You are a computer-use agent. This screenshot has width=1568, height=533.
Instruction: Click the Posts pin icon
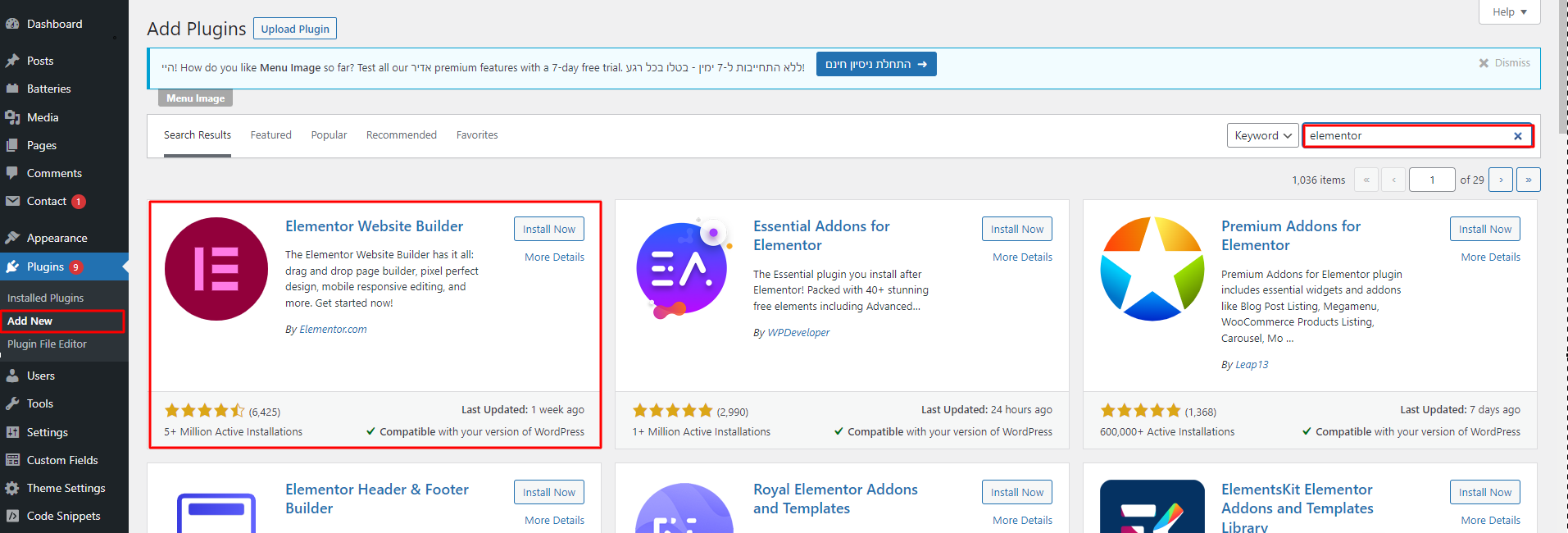12,61
